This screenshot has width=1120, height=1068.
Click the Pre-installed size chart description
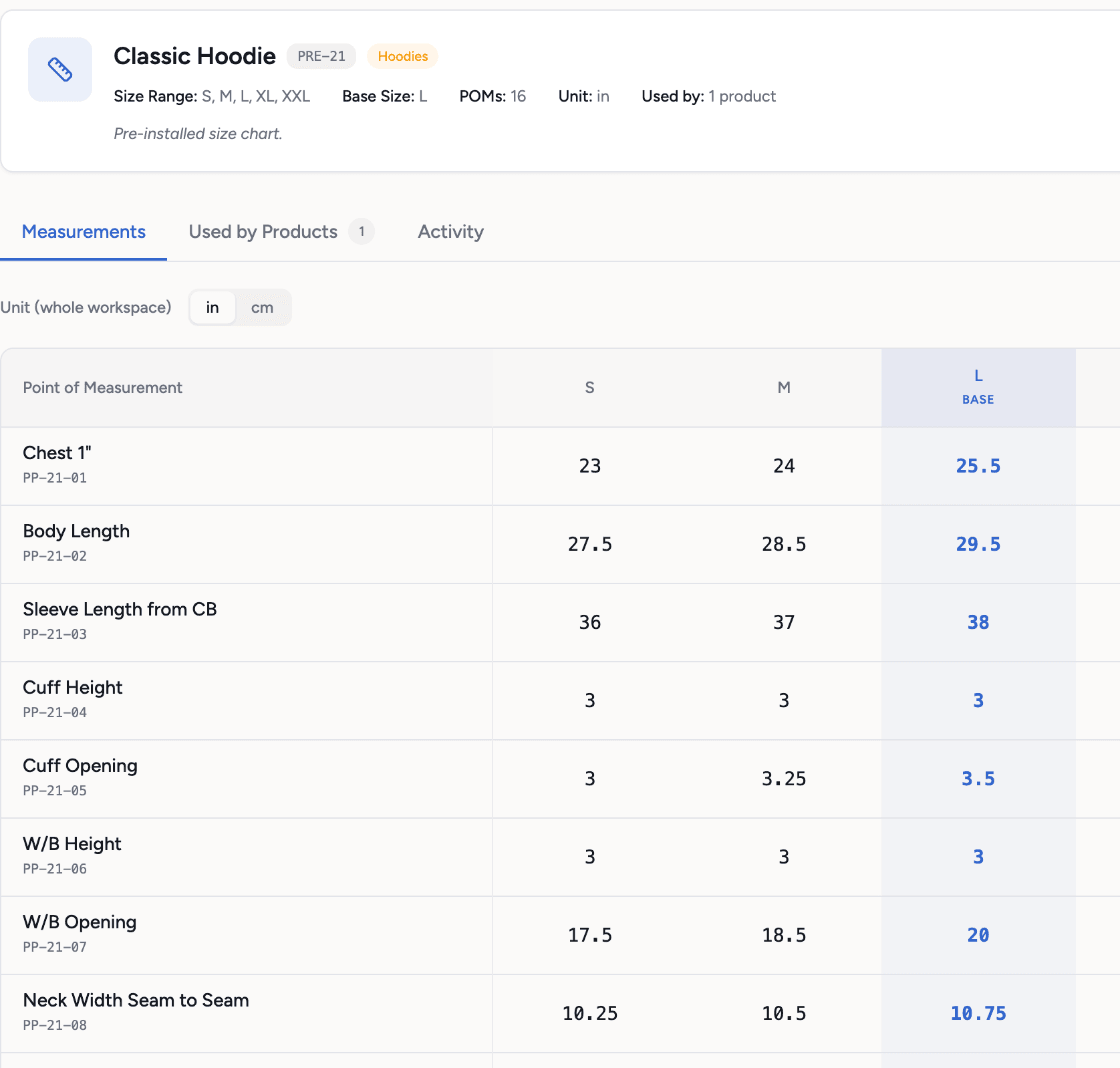pyautogui.click(x=198, y=134)
